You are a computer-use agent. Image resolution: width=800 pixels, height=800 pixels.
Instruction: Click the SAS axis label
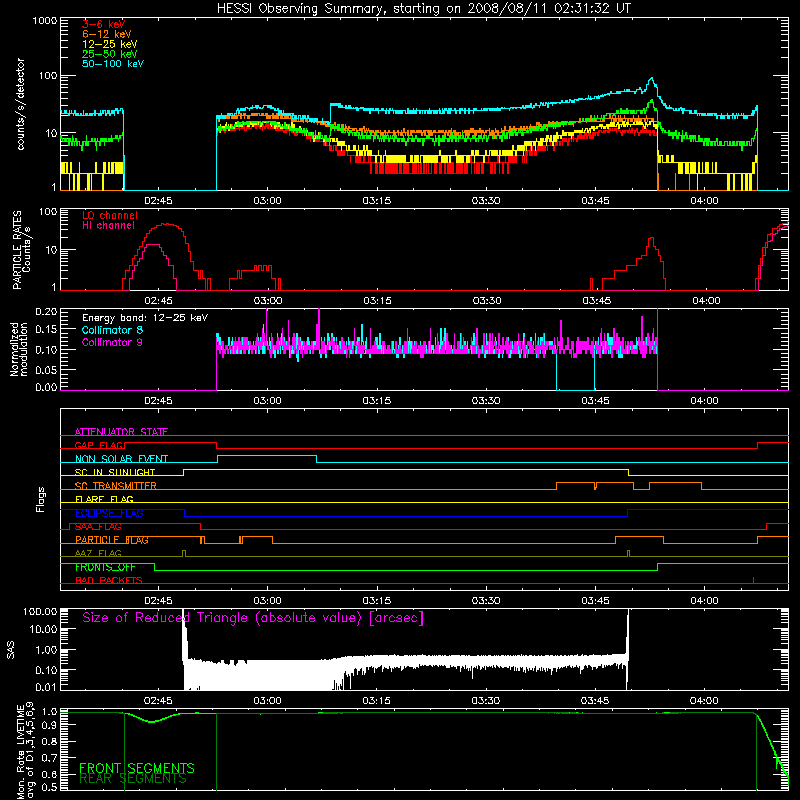pyautogui.click(x=11, y=650)
